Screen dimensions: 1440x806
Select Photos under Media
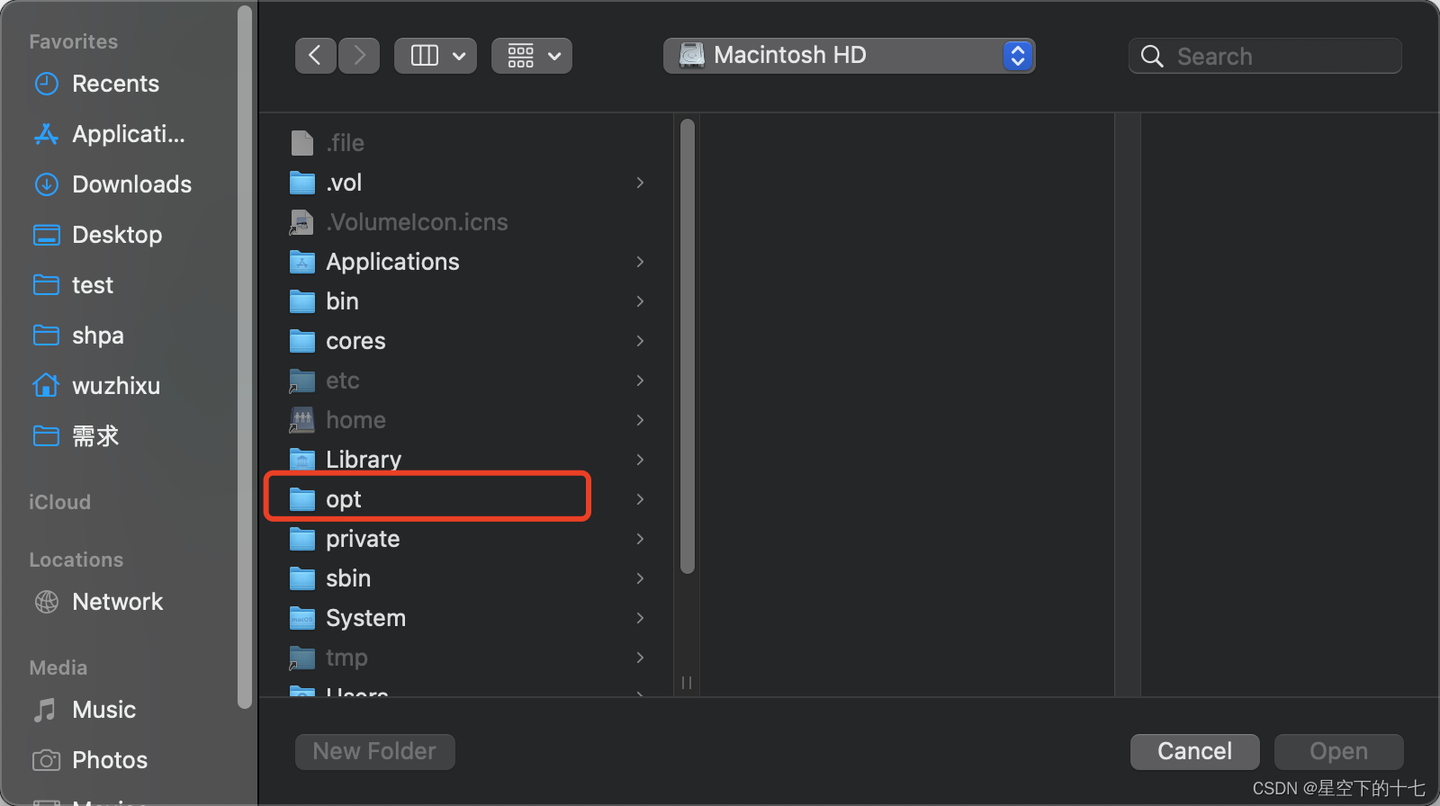click(x=109, y=760)
